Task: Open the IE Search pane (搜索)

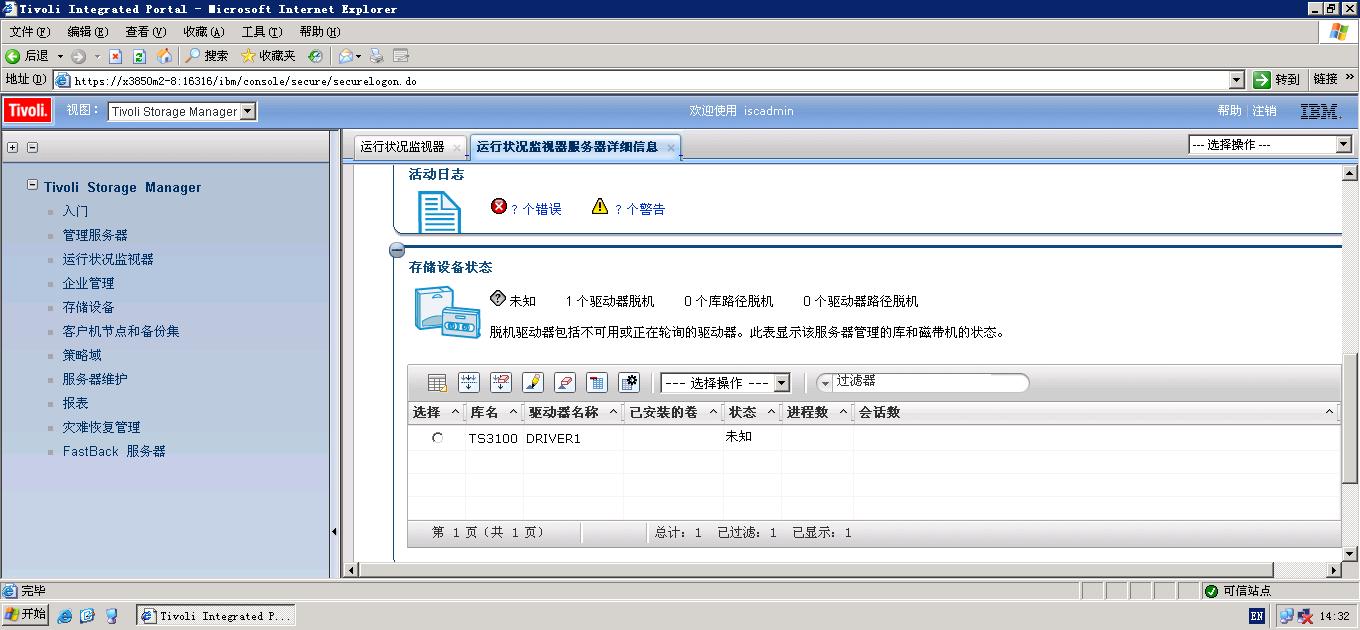Action: [x=207, y=56]
